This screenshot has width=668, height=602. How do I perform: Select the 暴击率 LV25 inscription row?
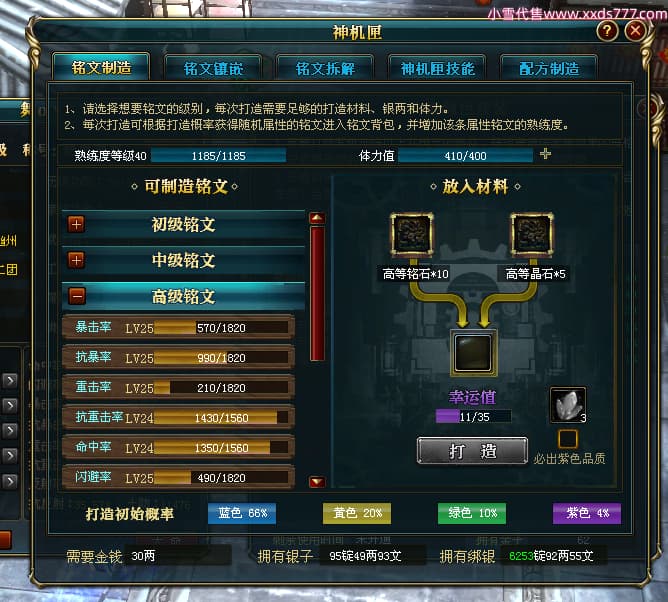[179, 327]
